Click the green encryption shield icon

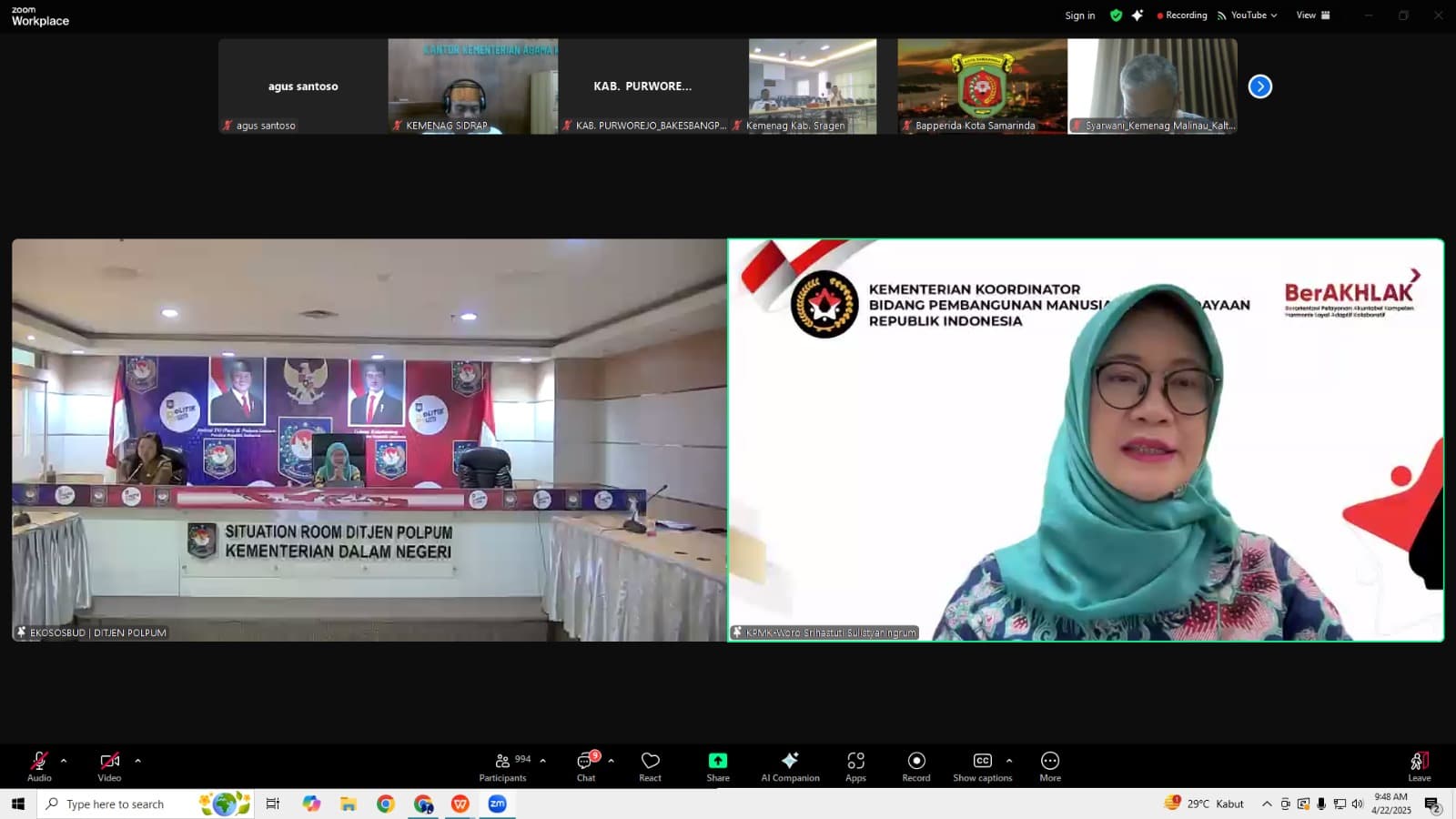pyautogui.click(x=1116, y=15)
